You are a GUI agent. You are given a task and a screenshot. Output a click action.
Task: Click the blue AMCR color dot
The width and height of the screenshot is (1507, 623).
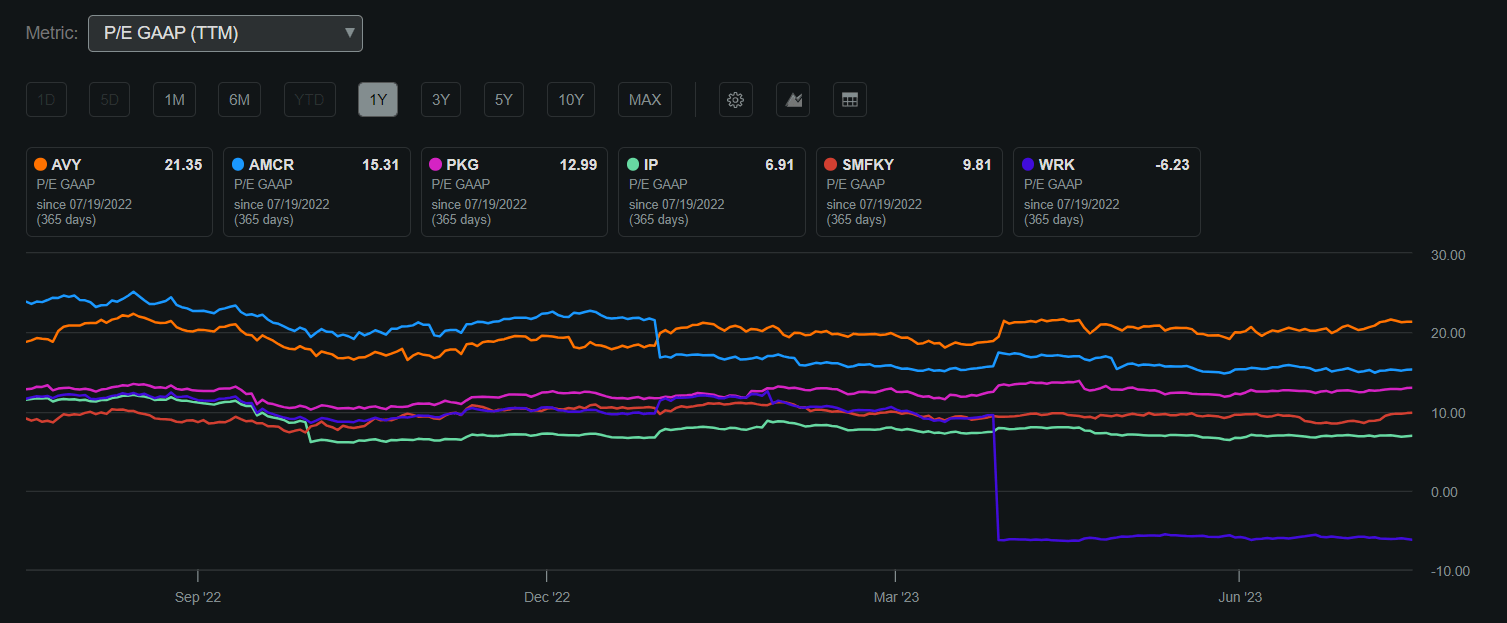click(x=238, y=165)
